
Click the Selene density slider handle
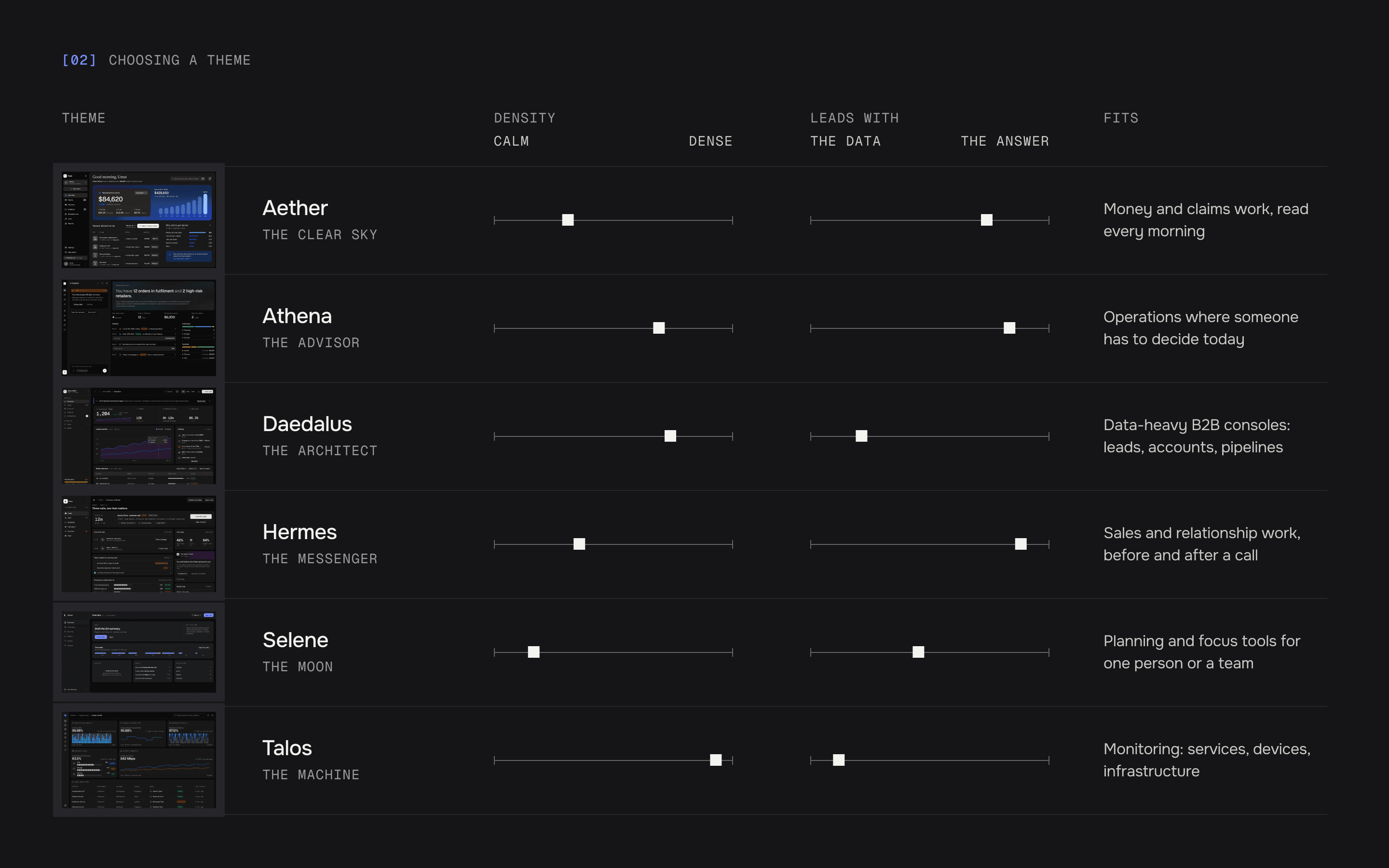pyautogui.click(x=534, y=651)
